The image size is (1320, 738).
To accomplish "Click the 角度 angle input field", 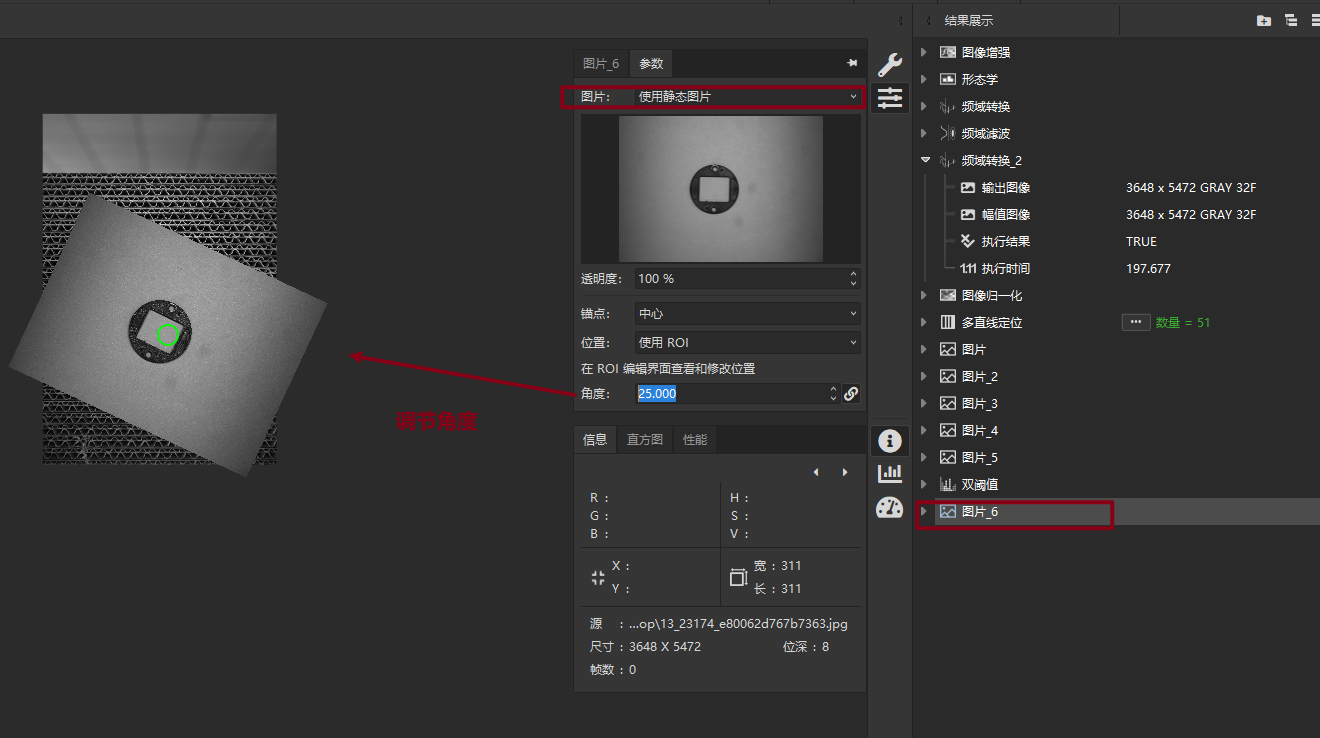I will click(x=730, y=394).
